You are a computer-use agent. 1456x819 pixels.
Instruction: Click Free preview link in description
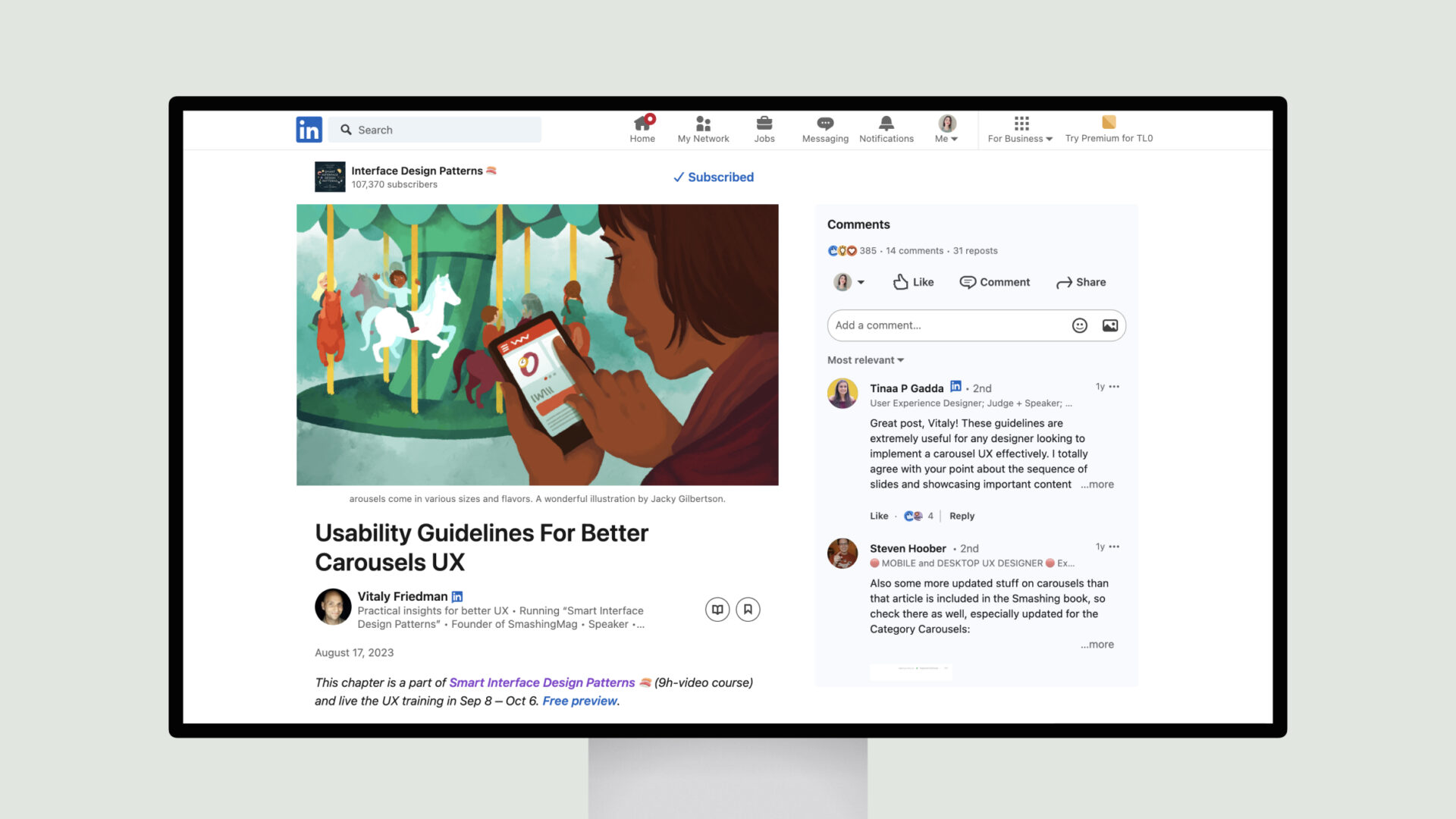pyautogui.click(x=578, y=700)
